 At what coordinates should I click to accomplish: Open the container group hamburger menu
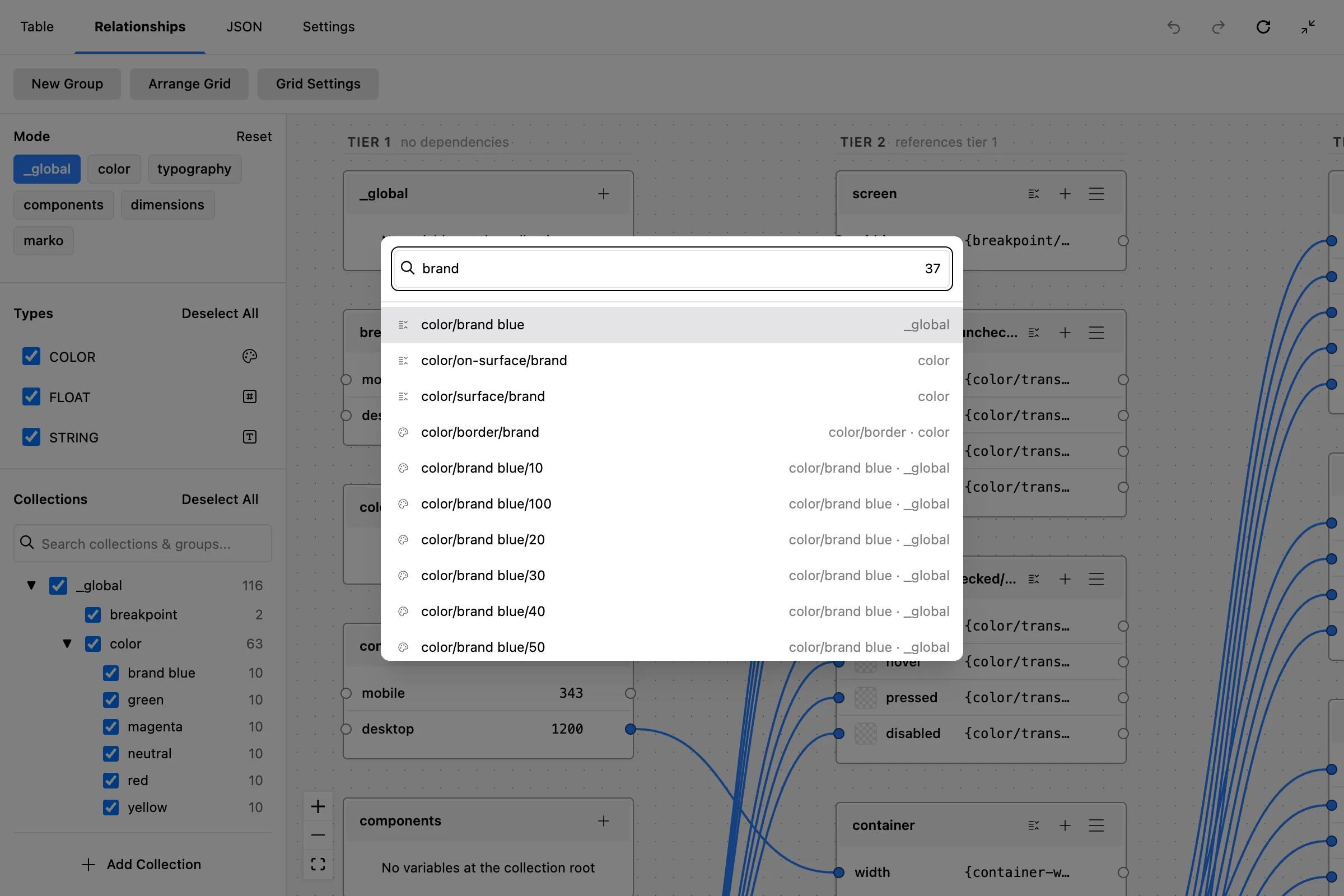pos(1096,825)
